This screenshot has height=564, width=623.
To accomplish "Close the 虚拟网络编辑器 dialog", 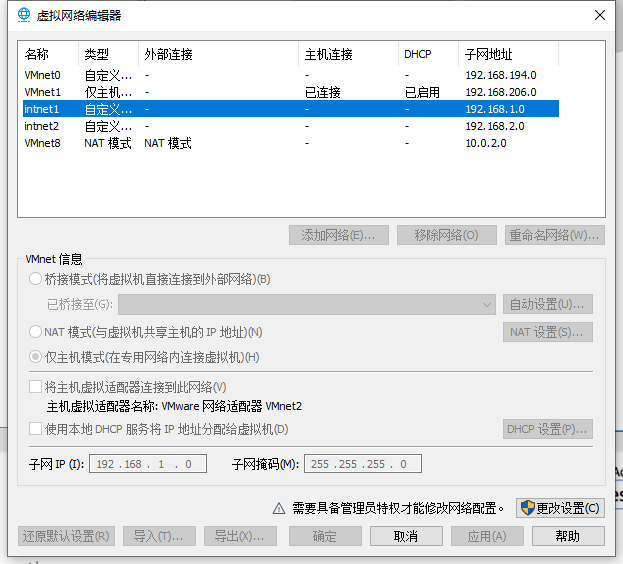I will (600, 15).
